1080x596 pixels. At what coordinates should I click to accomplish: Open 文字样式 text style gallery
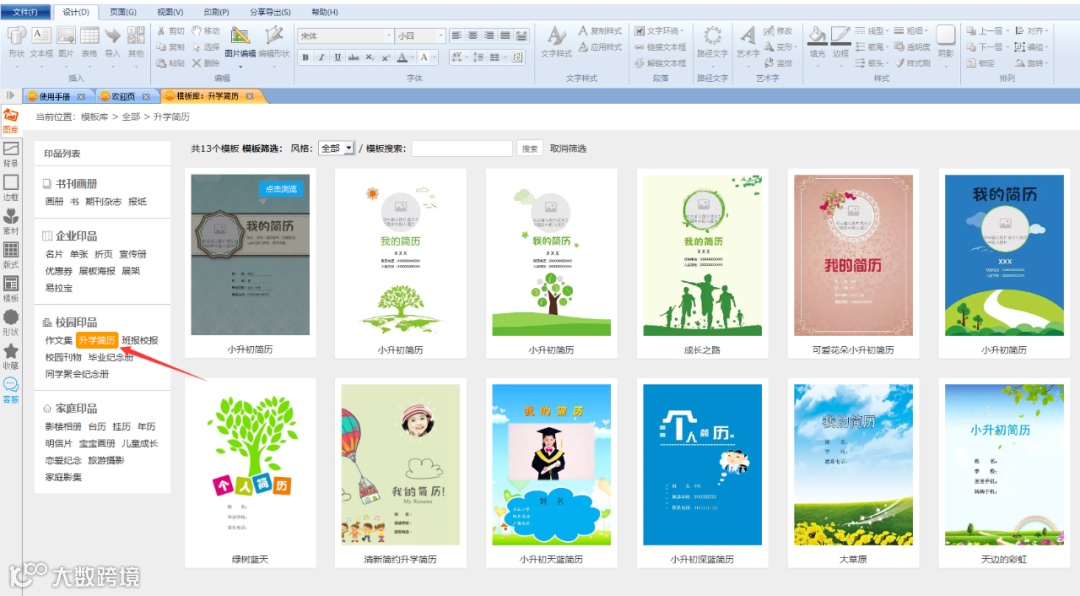click(556, 42)
